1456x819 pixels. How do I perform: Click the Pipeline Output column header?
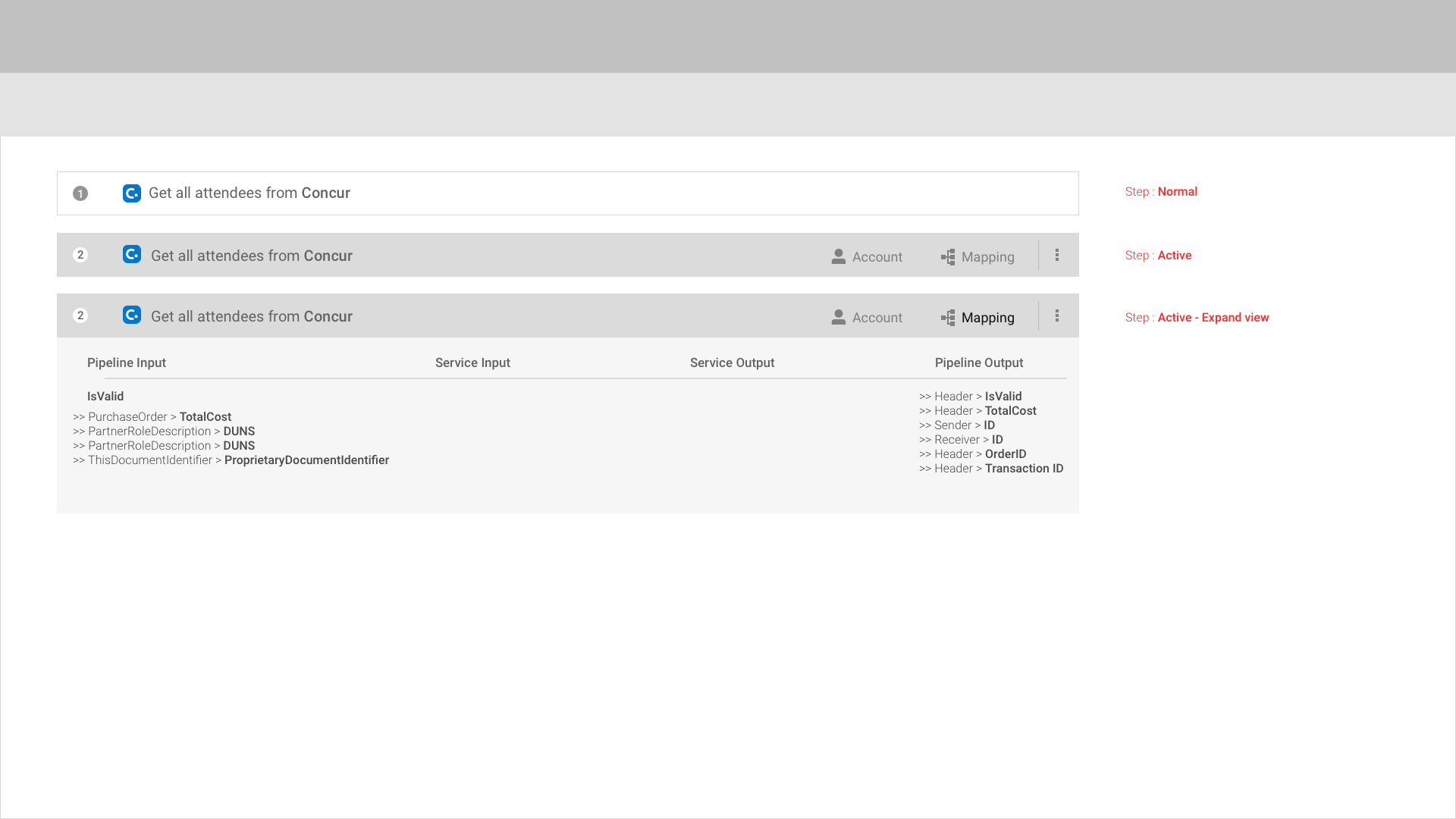coord(979,362)
